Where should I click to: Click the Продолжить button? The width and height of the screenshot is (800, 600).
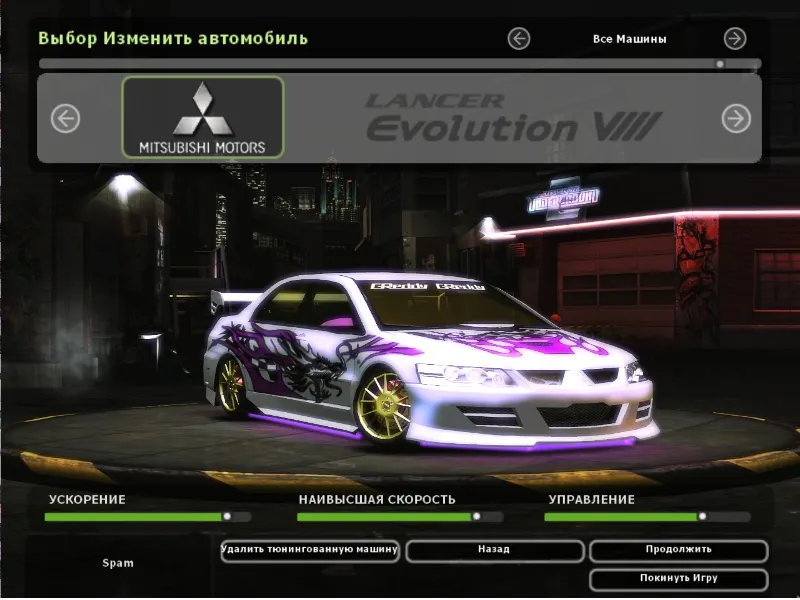(x=679, y=551)
